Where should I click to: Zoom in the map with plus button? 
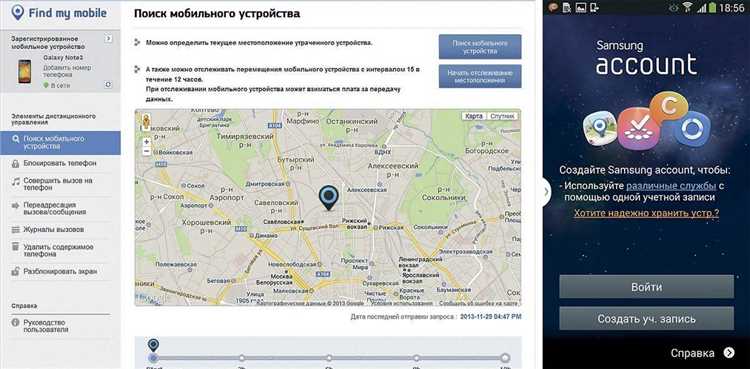coord(147,142)
